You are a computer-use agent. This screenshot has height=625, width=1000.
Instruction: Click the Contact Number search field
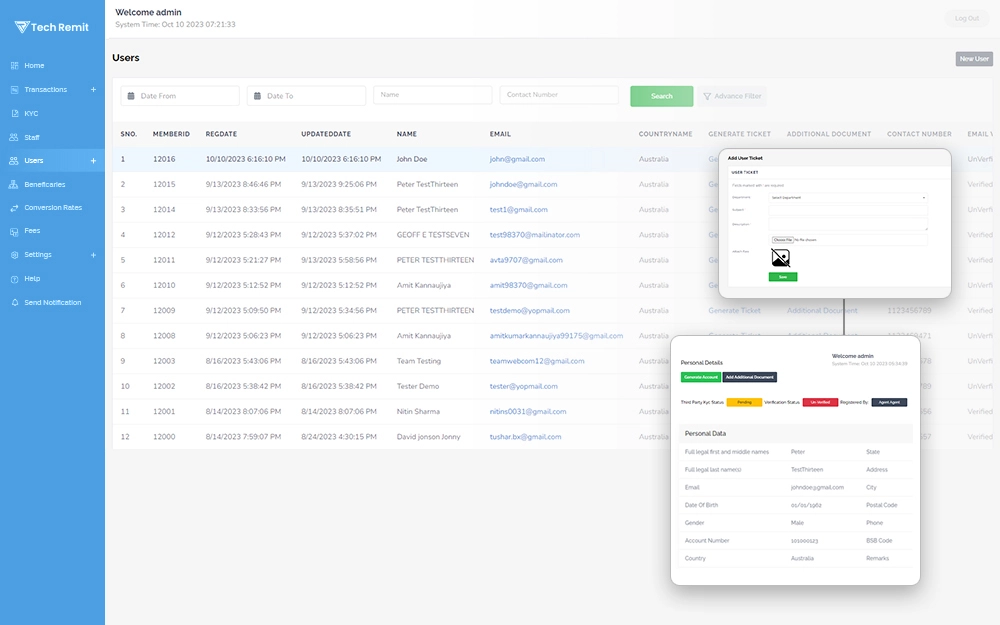pos(559,95)
